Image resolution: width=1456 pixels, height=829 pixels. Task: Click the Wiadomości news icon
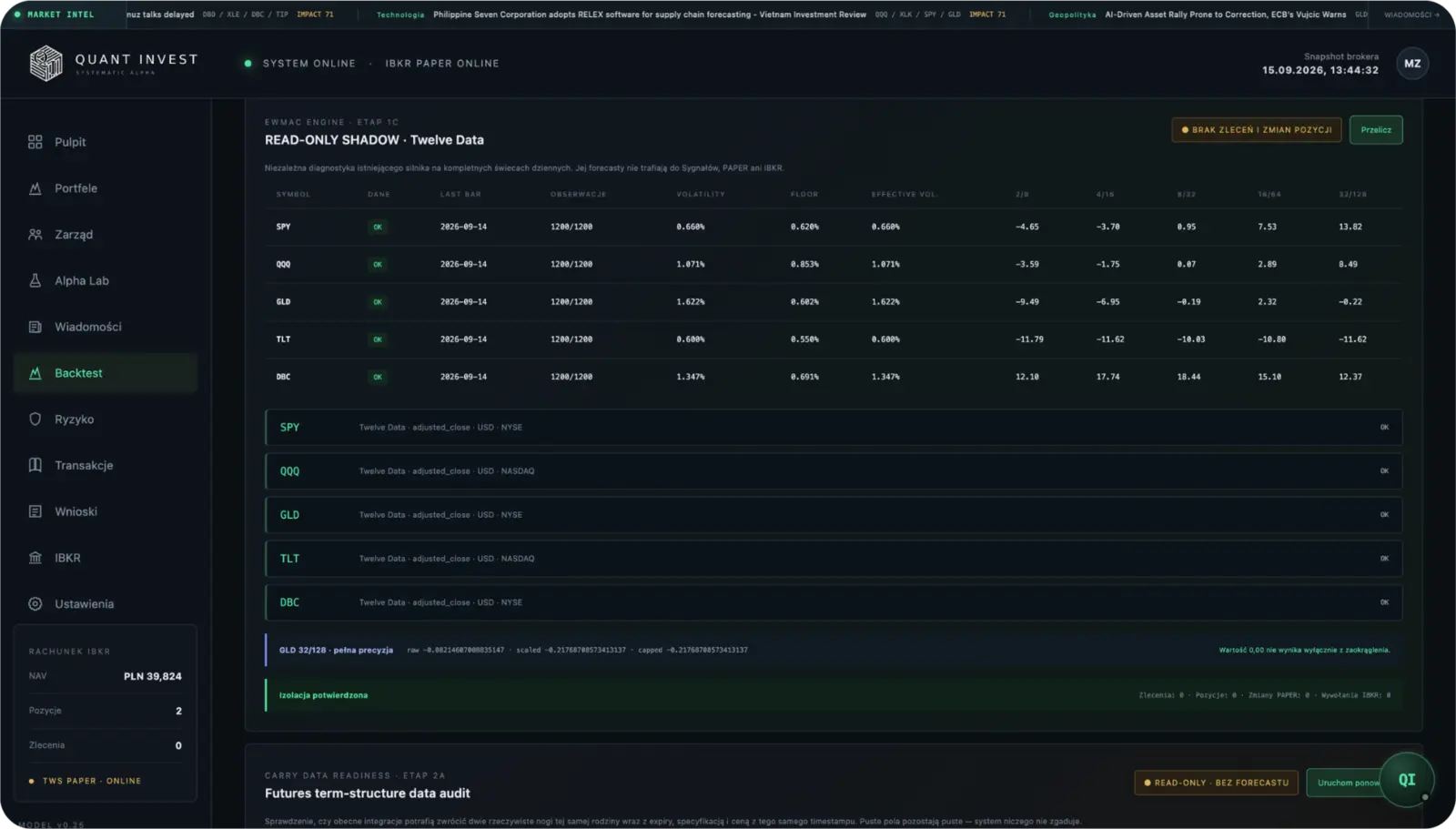pos(35,327)
